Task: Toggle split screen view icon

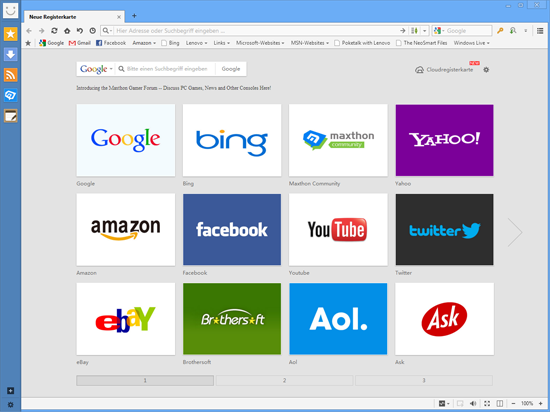Action: coord(500,404)
